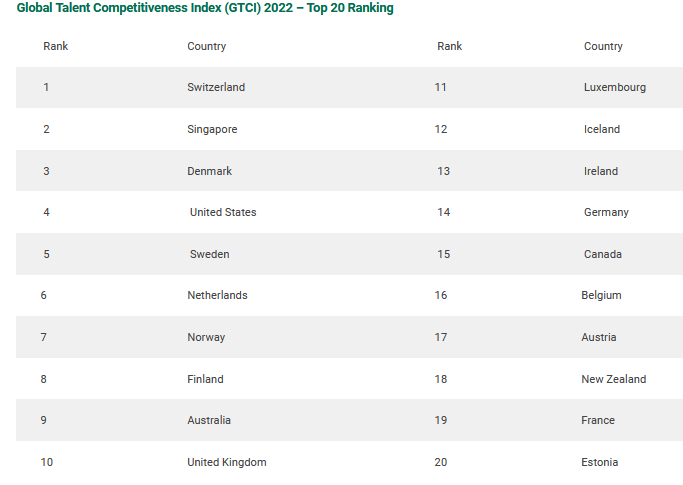
Task: Select the Estonia country cell
Action: pos(599,462)
